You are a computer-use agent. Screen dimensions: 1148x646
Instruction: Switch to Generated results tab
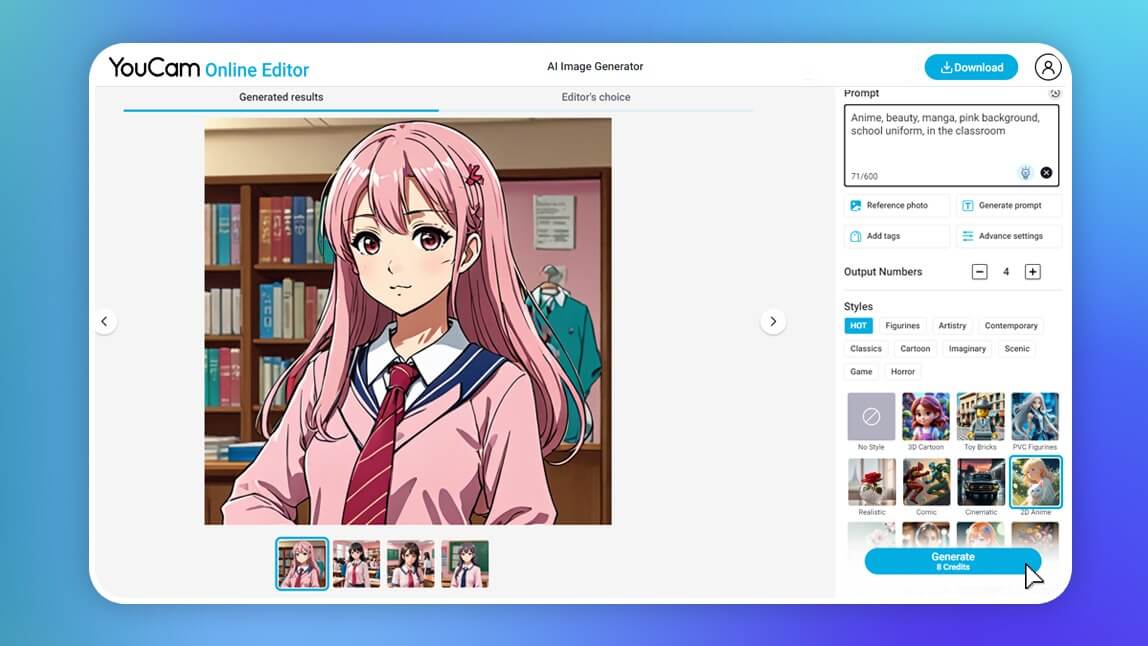[281, 97]
